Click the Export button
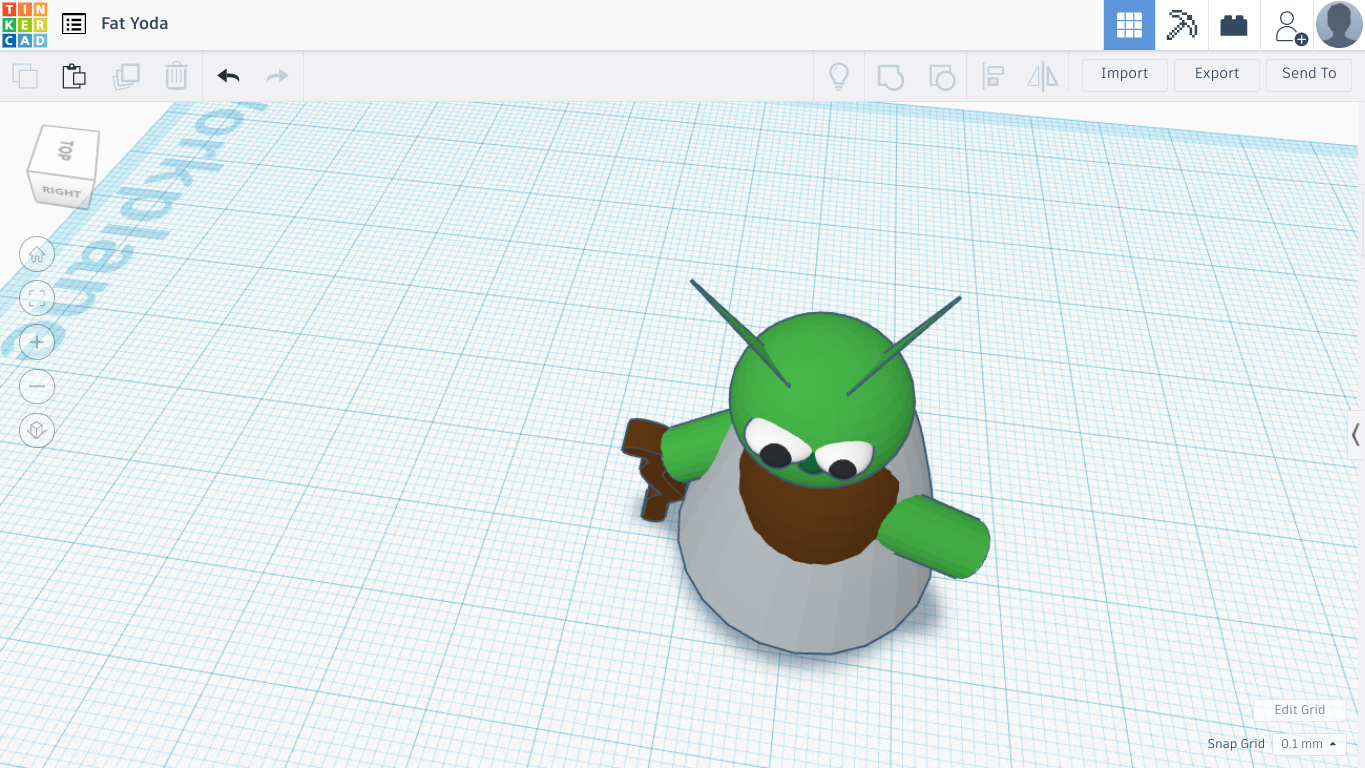 pyautogui.click(x=1217, y=74)
